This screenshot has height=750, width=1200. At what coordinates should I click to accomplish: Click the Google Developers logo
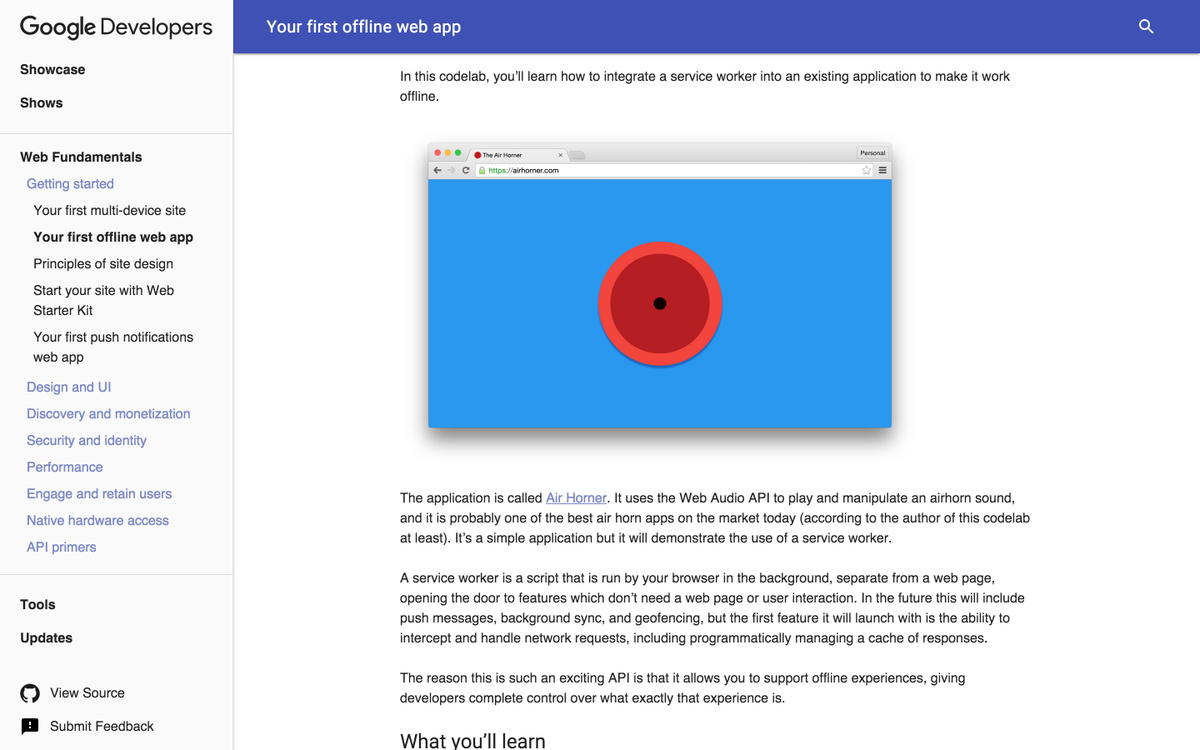click(116, 28)
